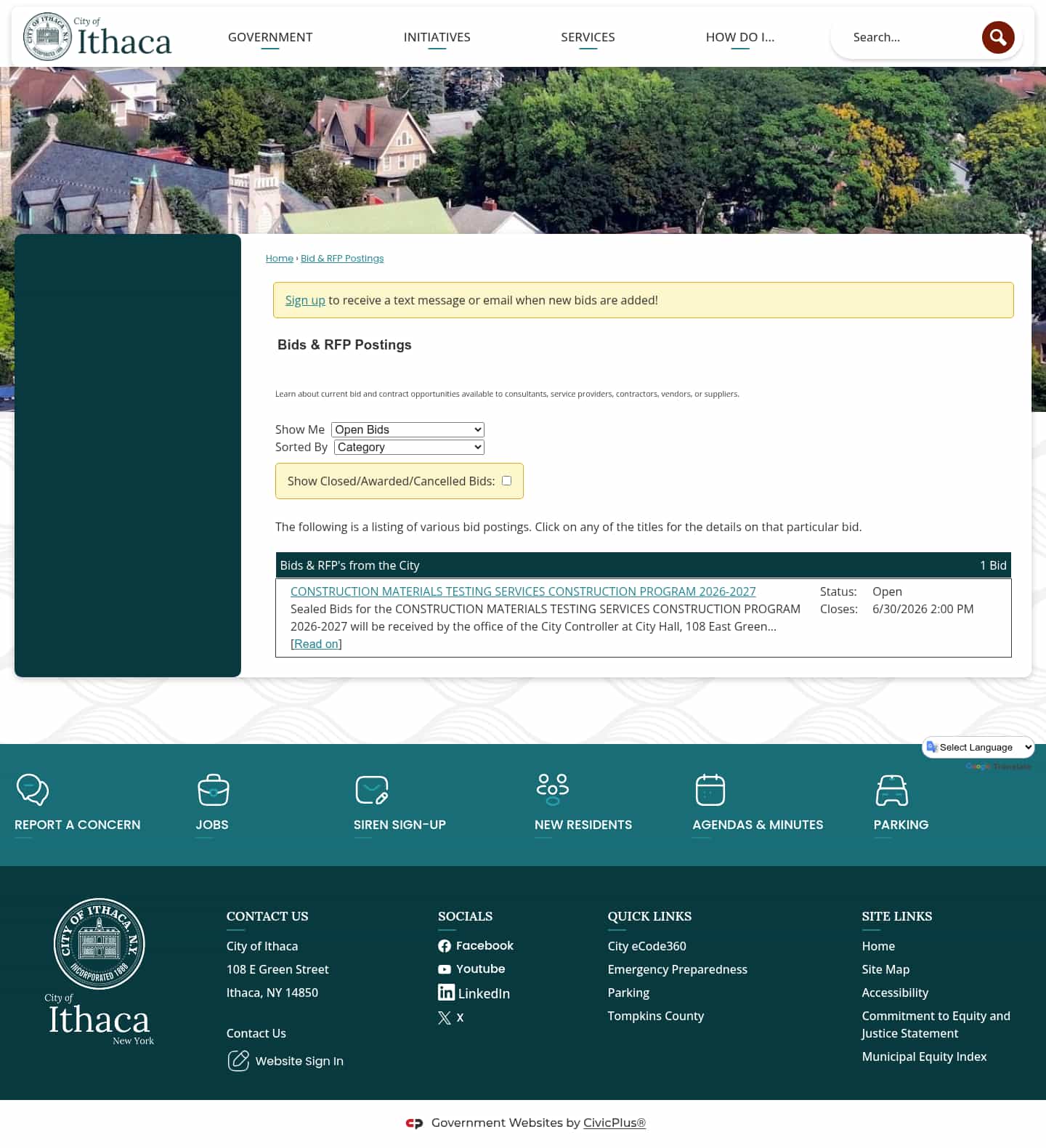The image size is (1046, 1148).
Task: Click the Home breadcrumb link
Action: coord(280,258)
